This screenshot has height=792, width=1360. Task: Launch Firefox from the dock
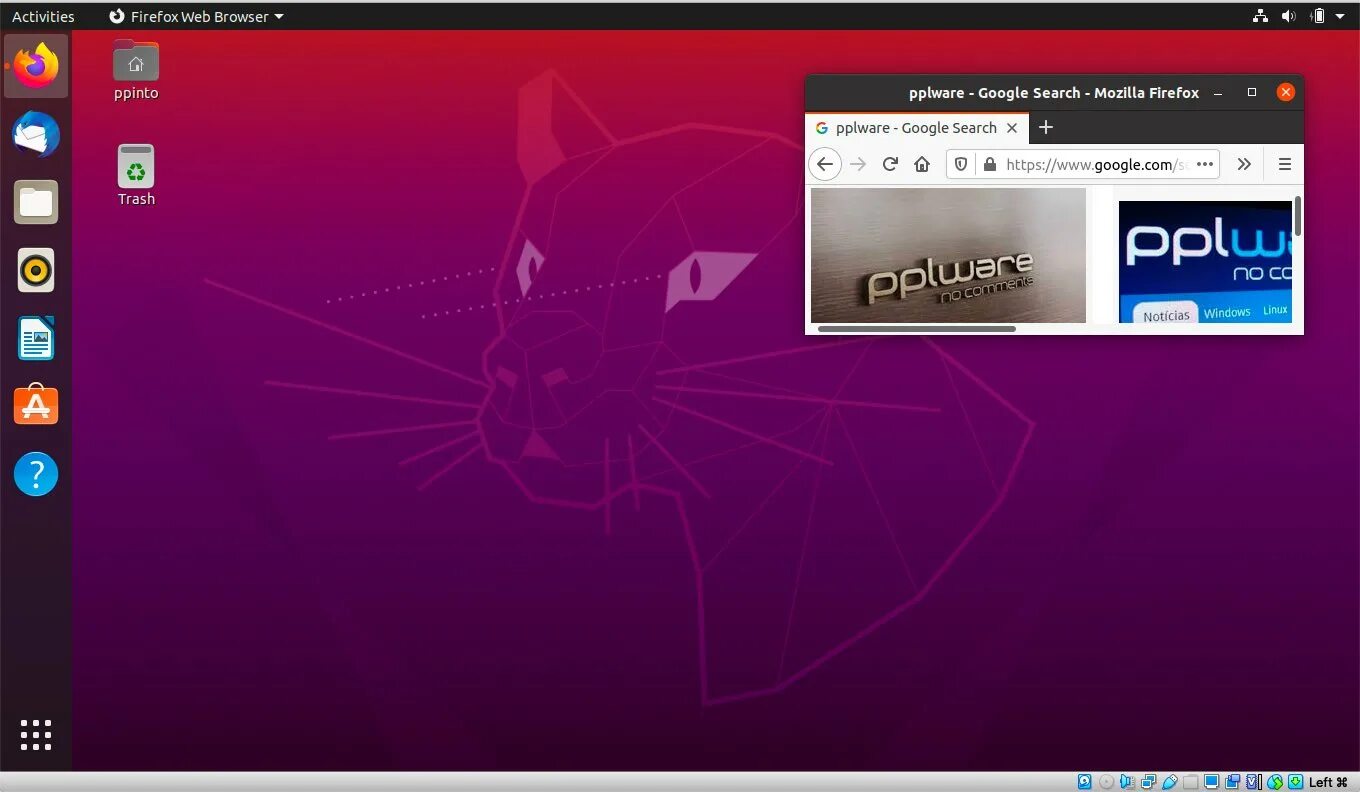point(36,66)
